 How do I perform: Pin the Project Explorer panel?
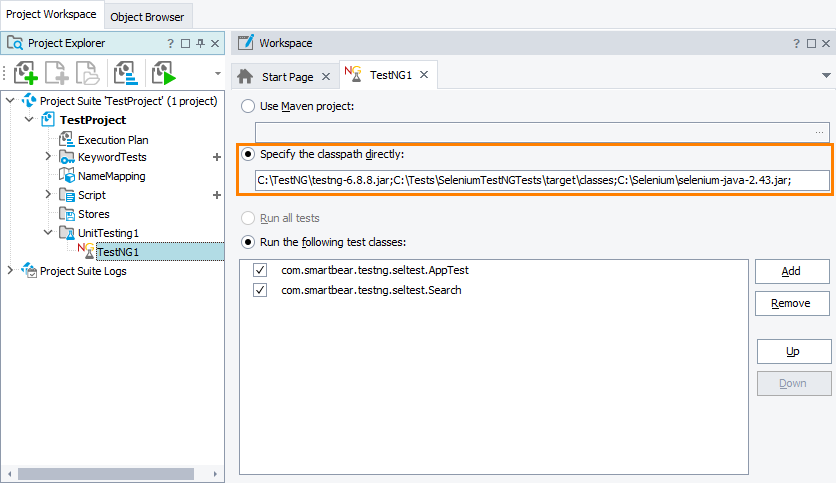[200, 43]
